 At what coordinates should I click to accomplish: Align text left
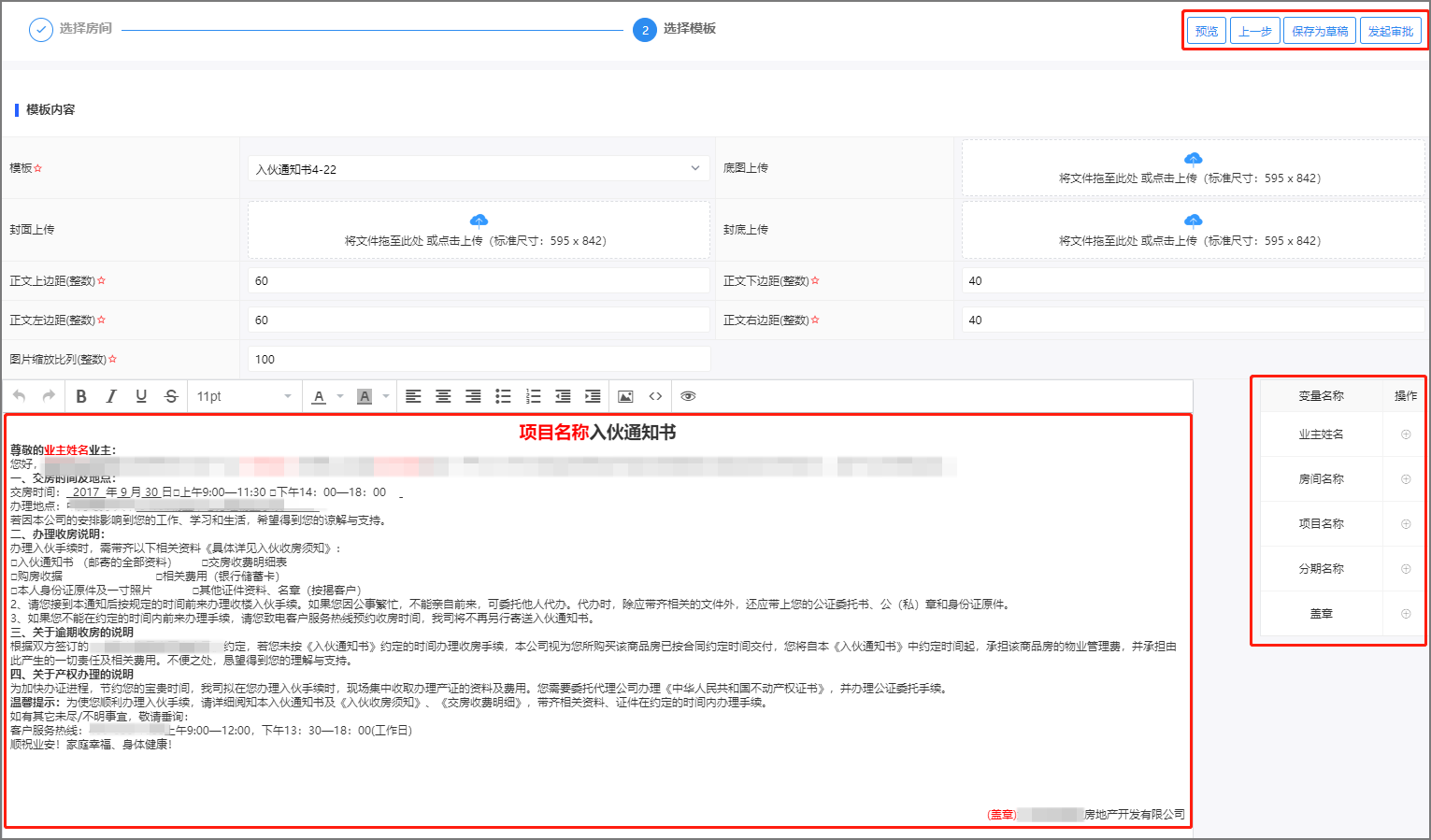tap(413, 396)
